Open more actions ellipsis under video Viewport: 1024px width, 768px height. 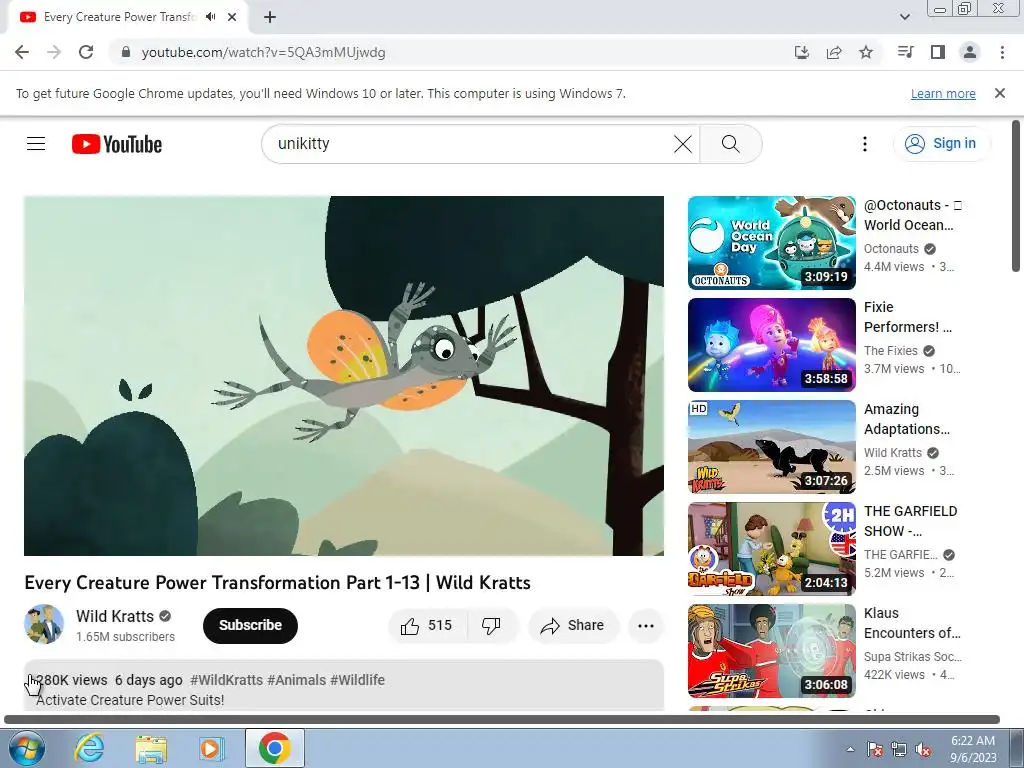[x=646, y=626]
